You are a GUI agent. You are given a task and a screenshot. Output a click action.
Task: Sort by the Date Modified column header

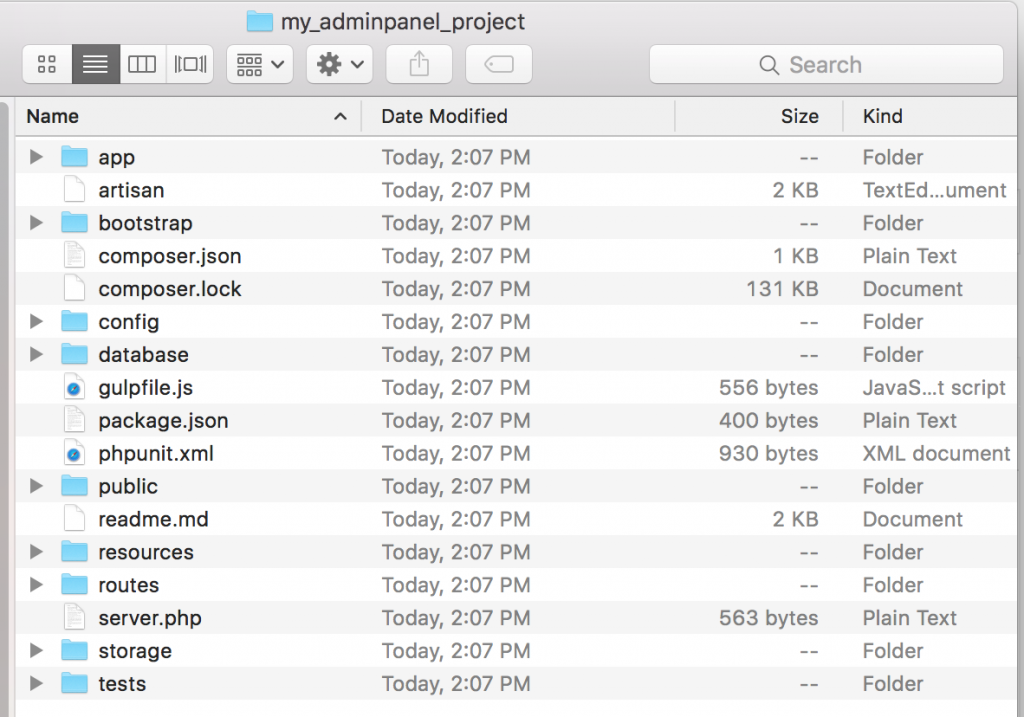[x=518, y=116]
